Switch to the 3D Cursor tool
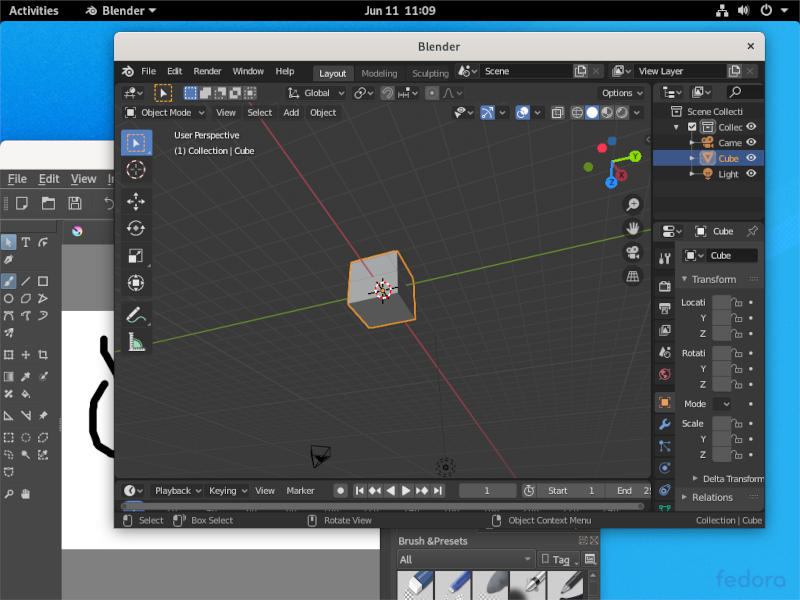Viewport: 800px width, 600px height. coord(137,172)
